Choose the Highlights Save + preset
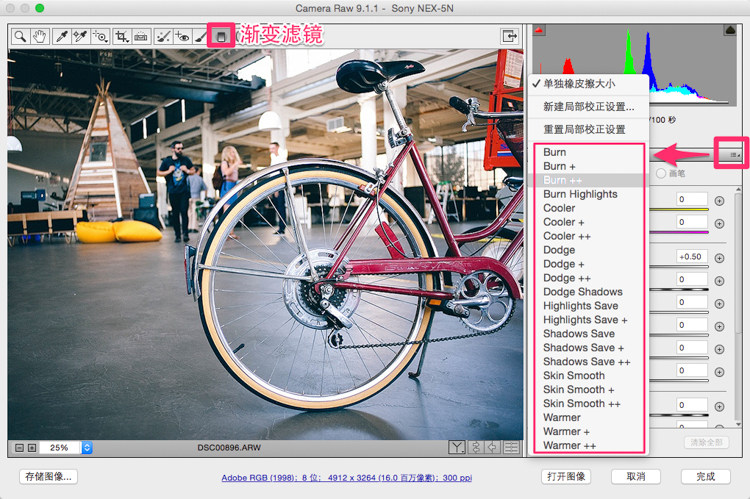 pos(589,320)
